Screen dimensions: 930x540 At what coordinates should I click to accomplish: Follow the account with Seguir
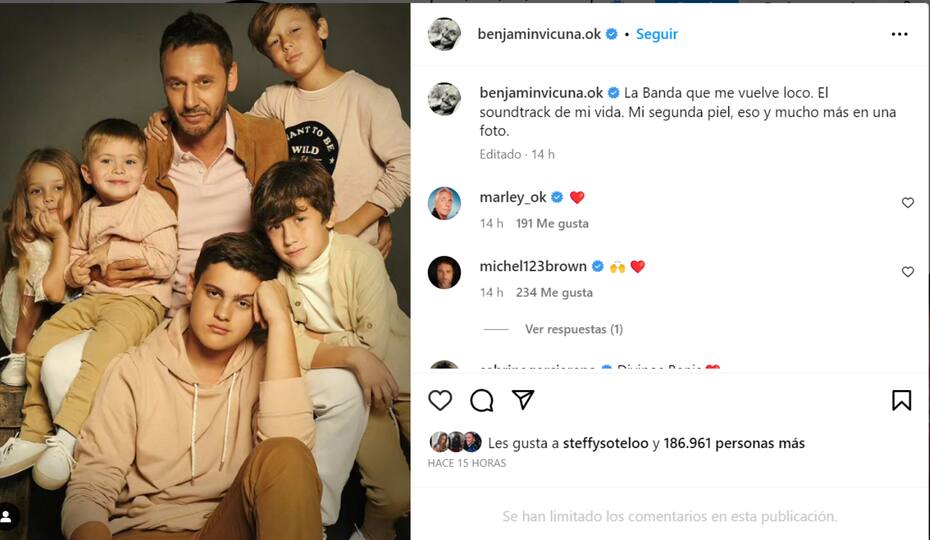pyautogui.click(x=657, y=34)
